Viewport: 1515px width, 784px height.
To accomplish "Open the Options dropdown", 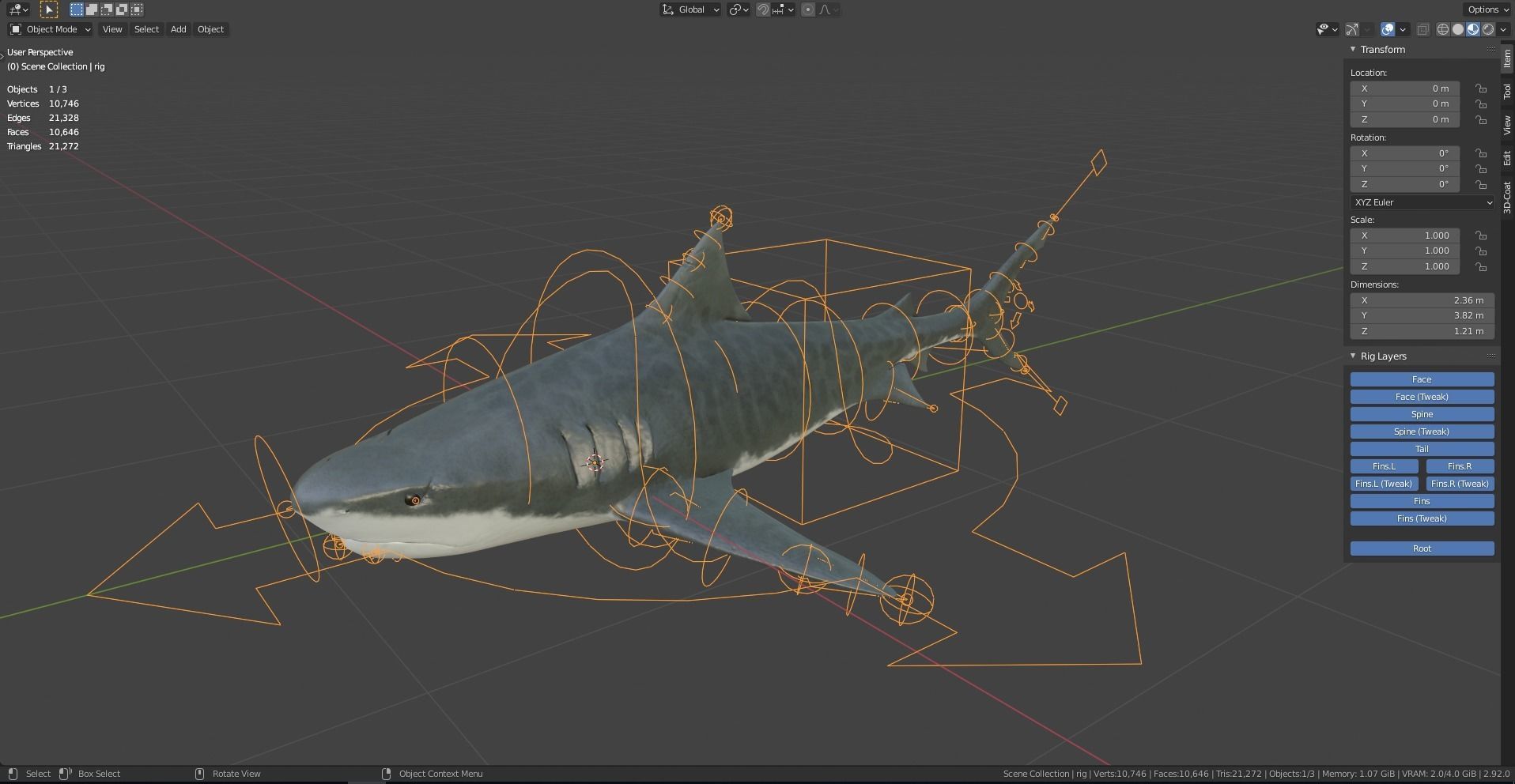I will (1487, 9).
